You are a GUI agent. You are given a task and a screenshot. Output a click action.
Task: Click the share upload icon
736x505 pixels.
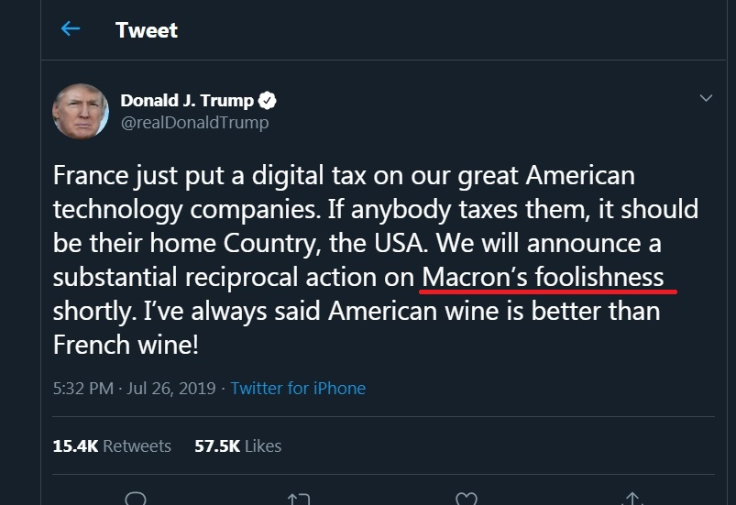click(x=630, y=497)
